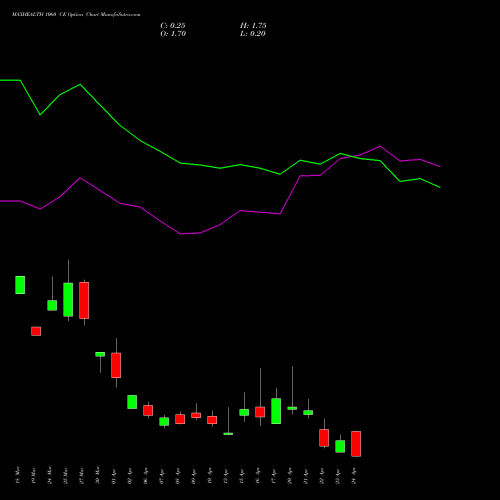Click the 08 Apr date label
Image resolution: width=500 pixels, height=500 pixels.
point(178,475)
